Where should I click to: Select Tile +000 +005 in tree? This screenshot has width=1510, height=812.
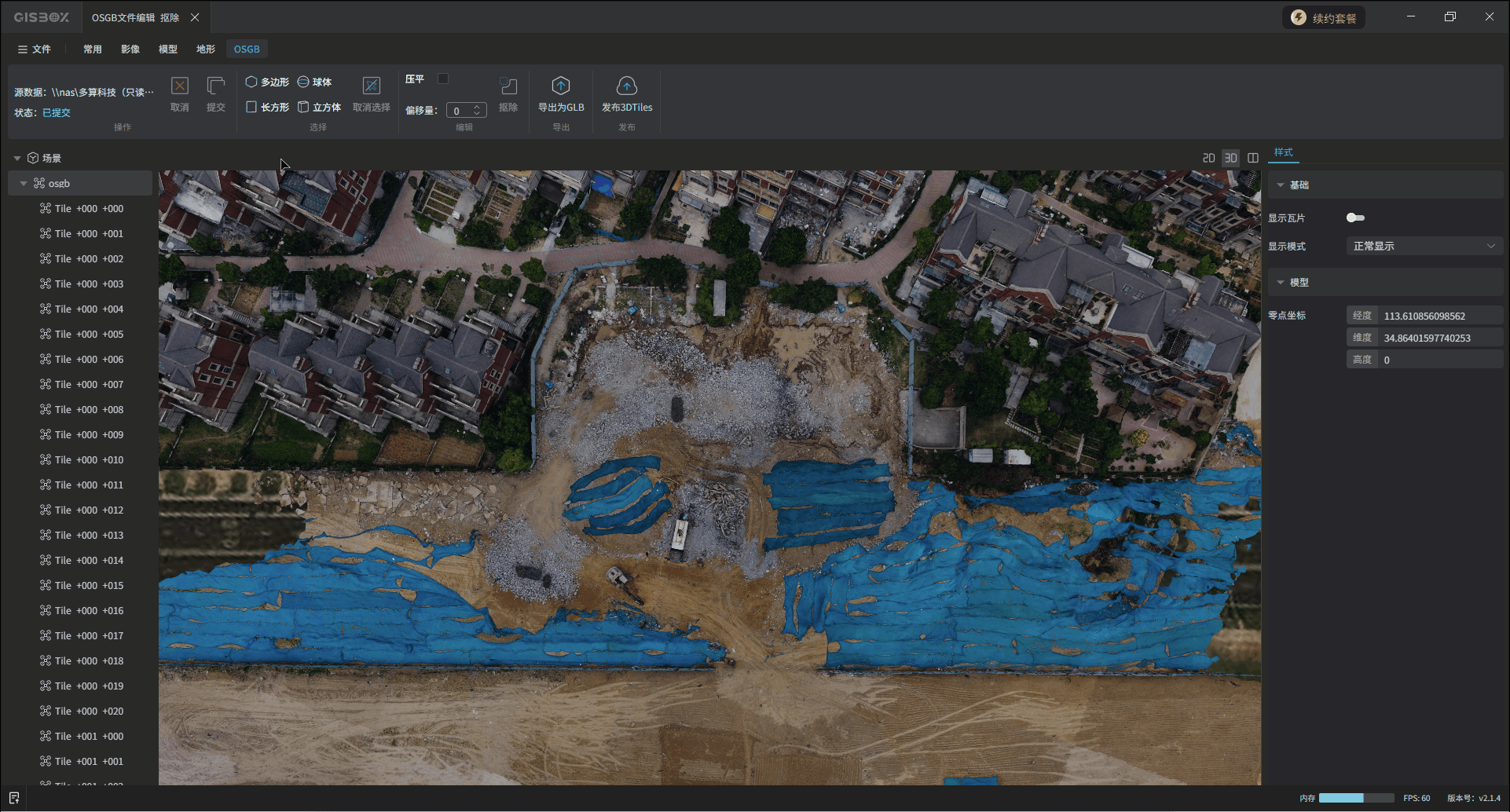89,335
